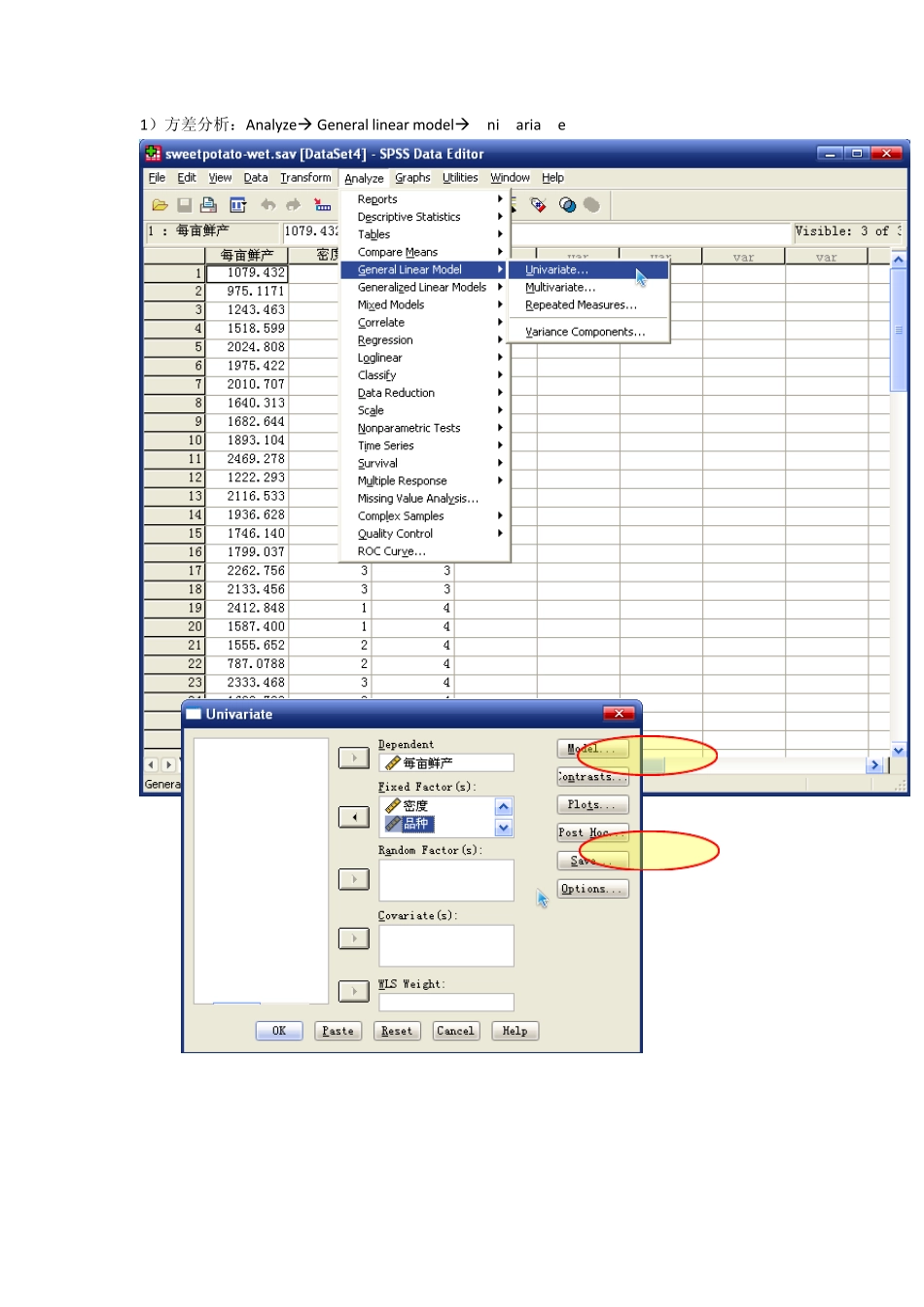Click the WLS Weight input field
The width and height of the screenshot is (924, 1307).
point(446,1003)
